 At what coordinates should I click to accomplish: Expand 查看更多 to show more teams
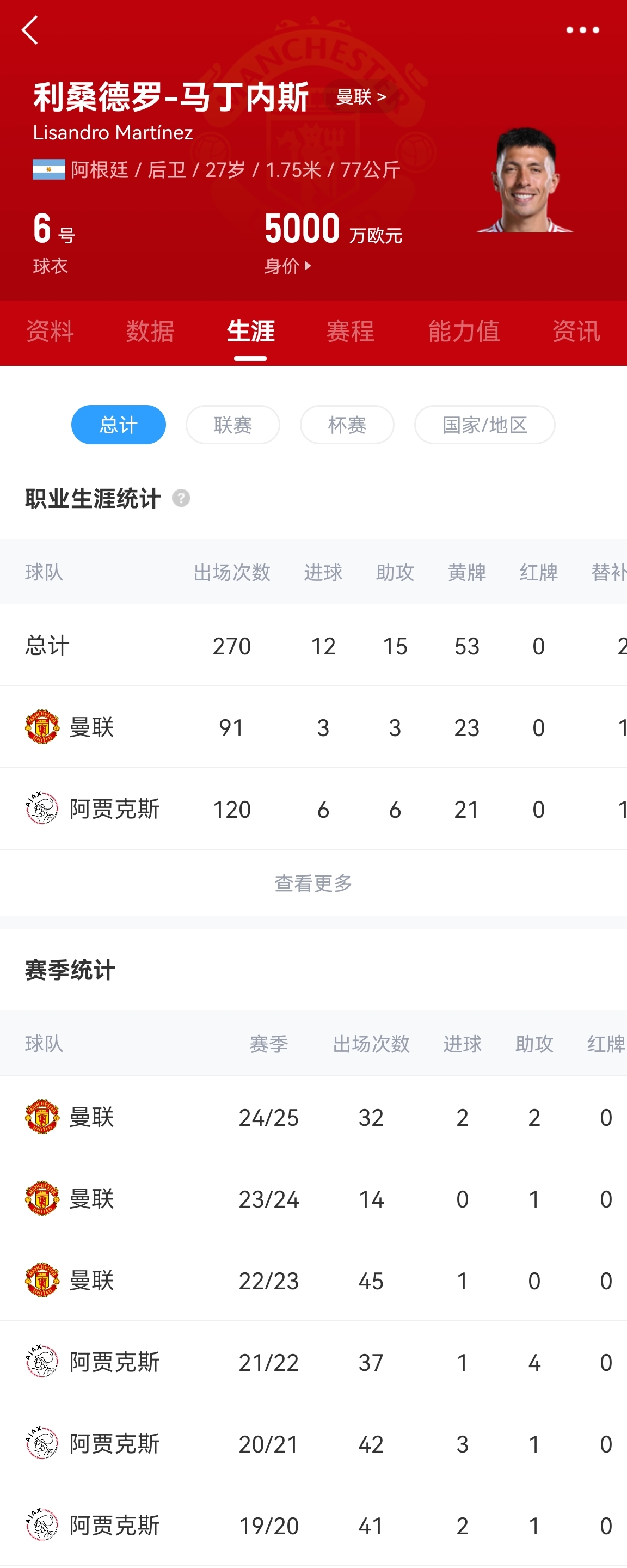313,883
